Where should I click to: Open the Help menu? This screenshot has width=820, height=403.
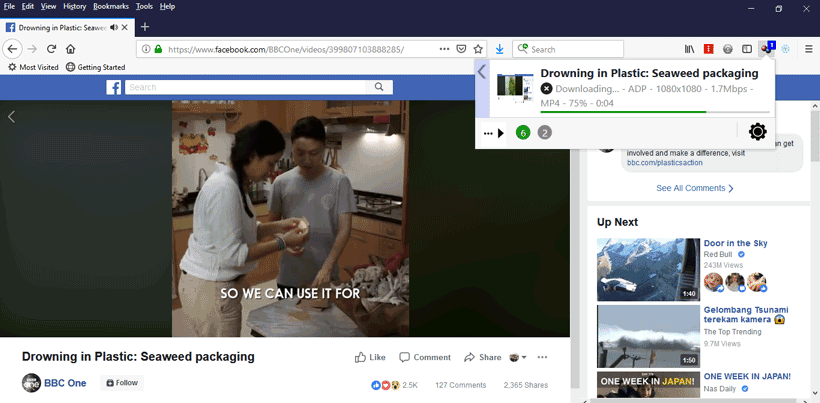click(x=167, y=7)
